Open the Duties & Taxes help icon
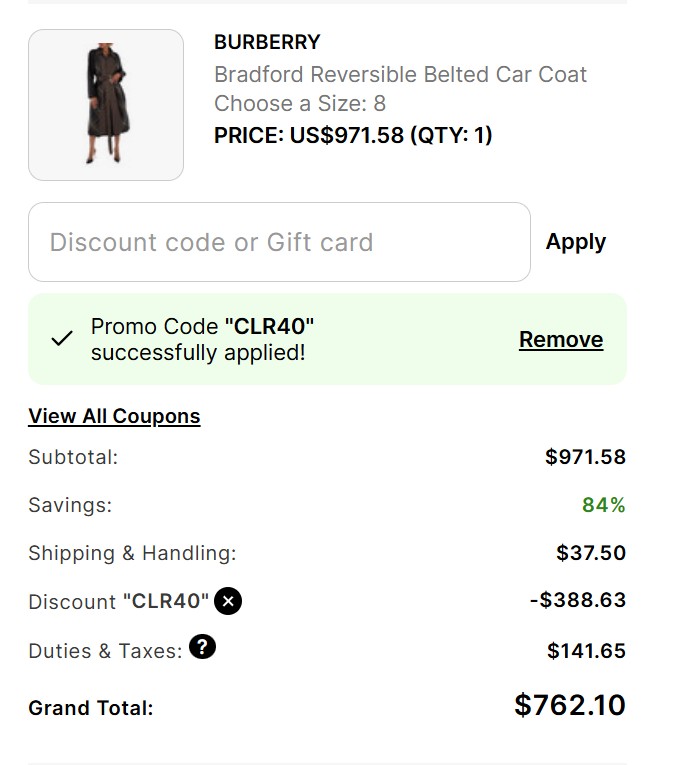The height and width of the screenshot is (765, 697). pos(202,648)
